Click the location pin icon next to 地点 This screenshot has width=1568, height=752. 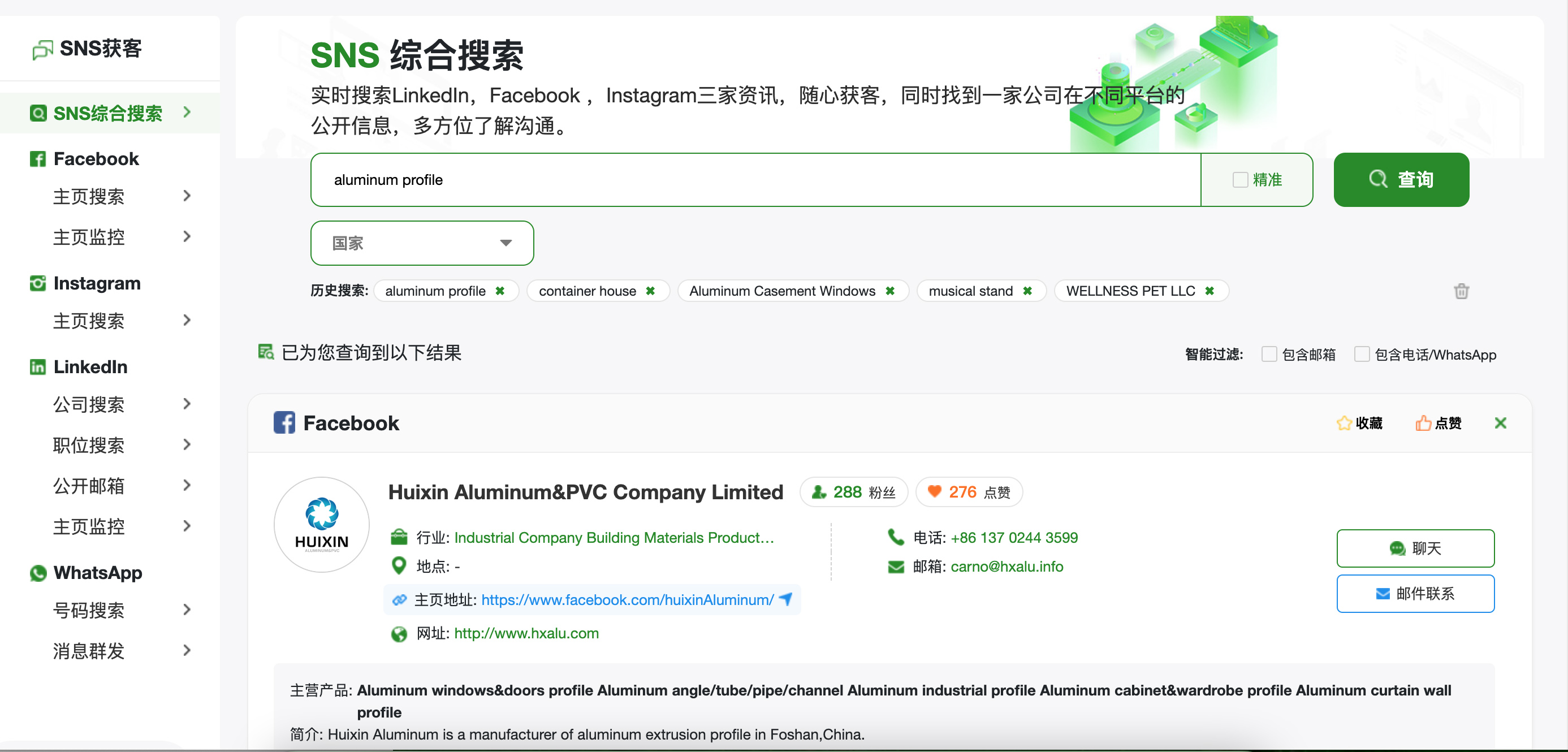(x=399, y=566)
